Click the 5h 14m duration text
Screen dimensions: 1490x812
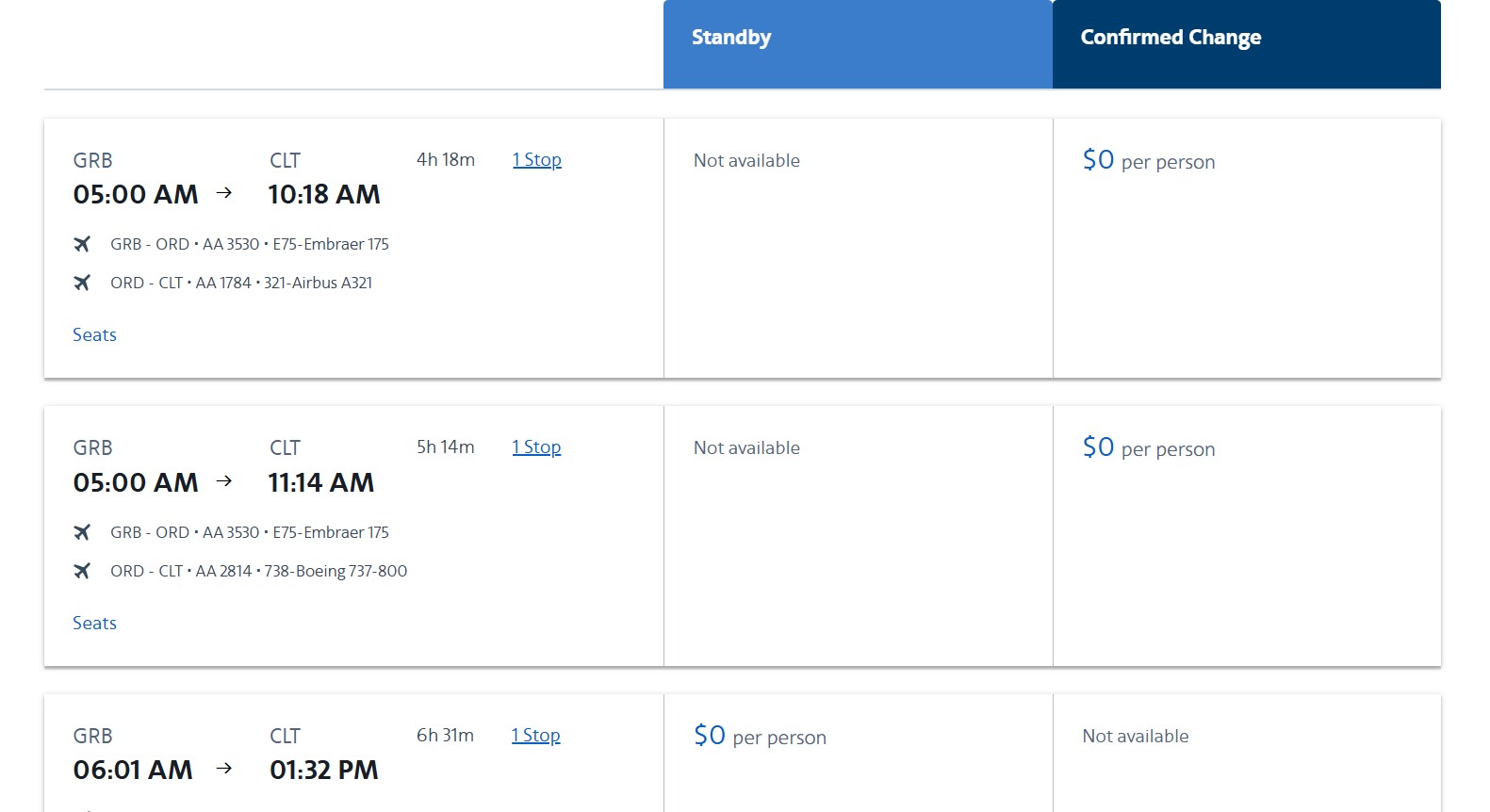pyautogui.click(x=446, y=447)
